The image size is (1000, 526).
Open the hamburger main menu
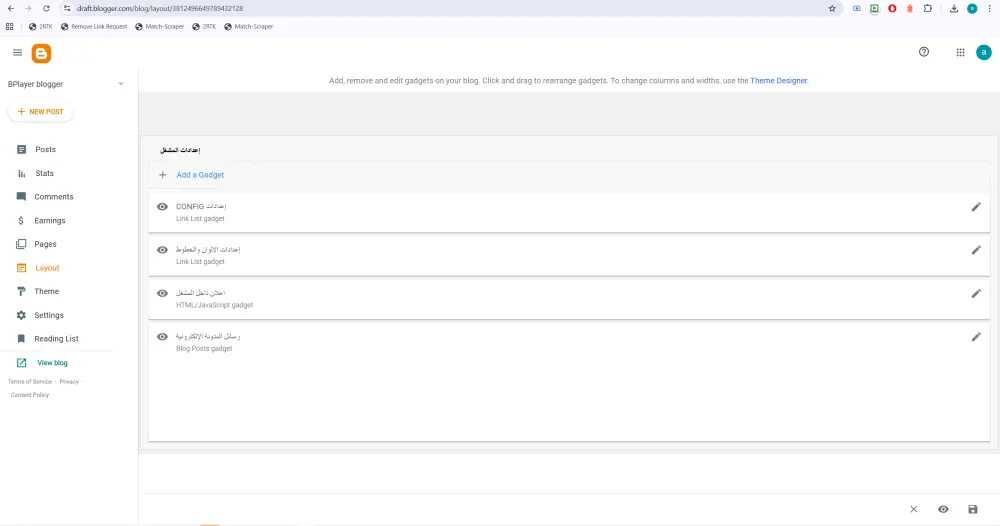pos(17,52)
